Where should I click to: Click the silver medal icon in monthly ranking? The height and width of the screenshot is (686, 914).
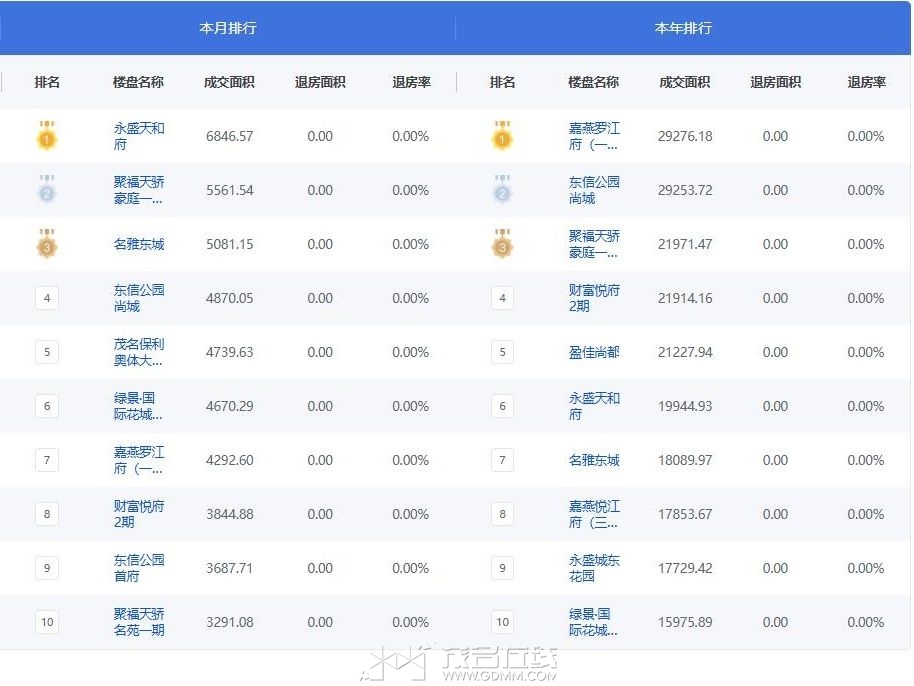[x=46, y=190]
